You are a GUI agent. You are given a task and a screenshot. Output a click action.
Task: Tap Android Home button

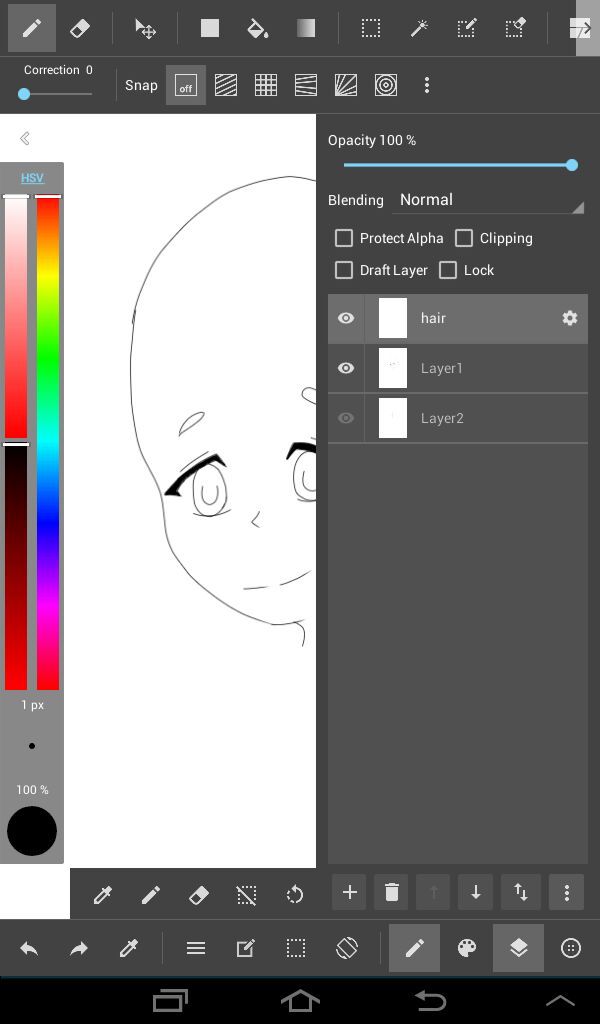(300, 1000)
